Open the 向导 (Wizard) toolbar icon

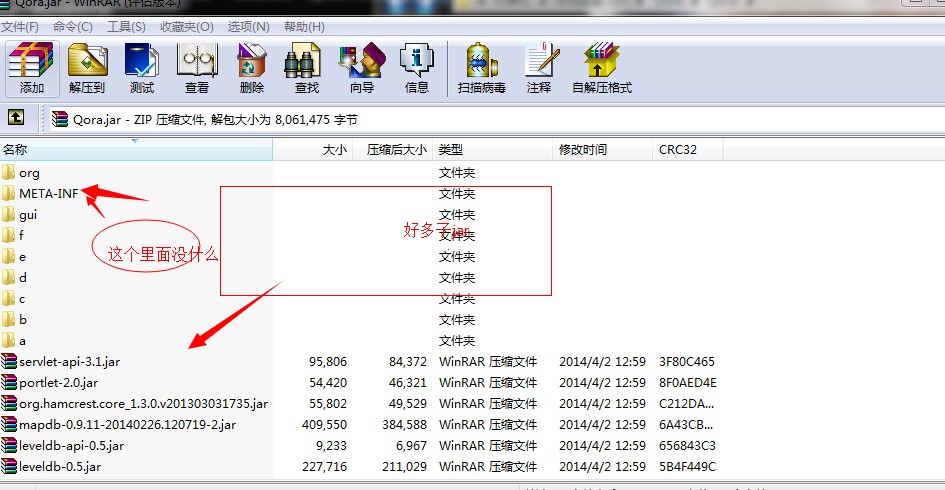pos(362,69)
